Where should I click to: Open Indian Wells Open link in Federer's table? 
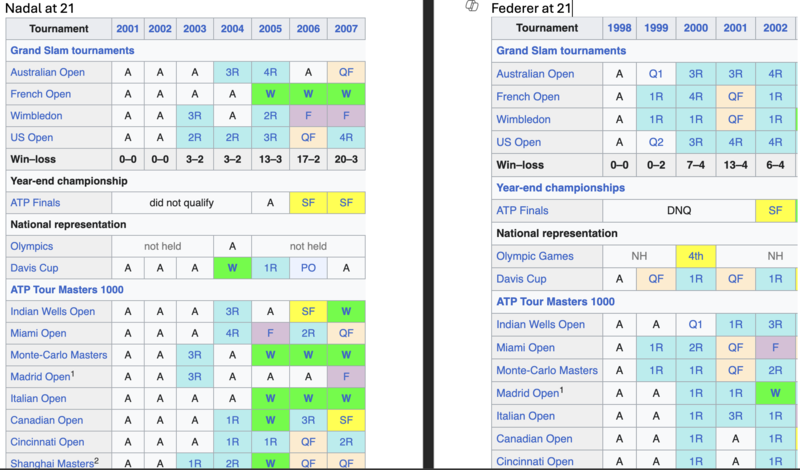pos(540,325)
